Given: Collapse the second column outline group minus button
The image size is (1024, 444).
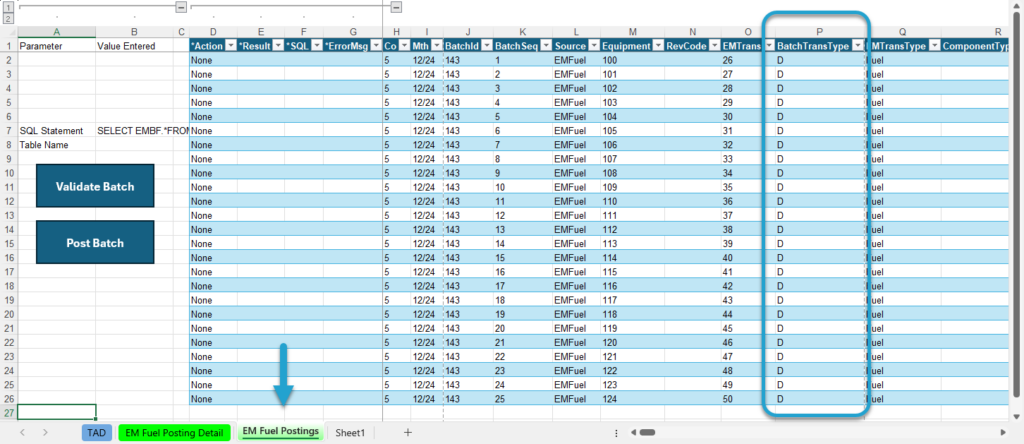Looking at the screenshot, I should (396, 7).
